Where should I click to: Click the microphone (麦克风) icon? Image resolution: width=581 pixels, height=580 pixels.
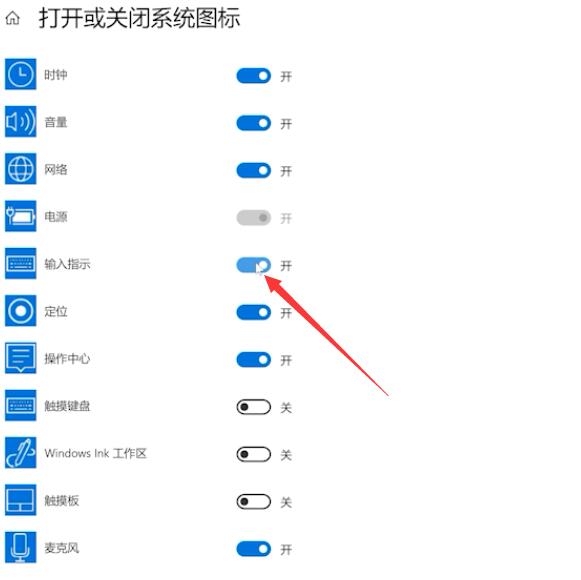point(20,547)
